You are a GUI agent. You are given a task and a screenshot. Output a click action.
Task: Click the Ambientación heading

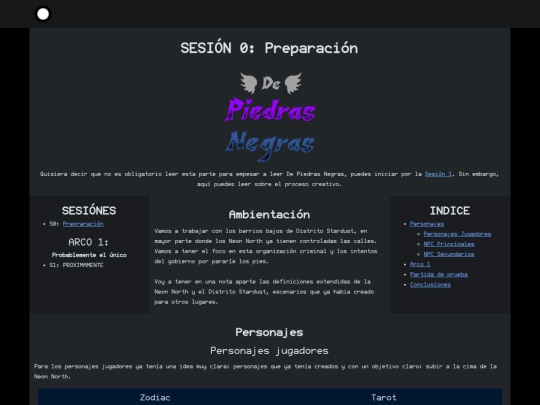269,215
